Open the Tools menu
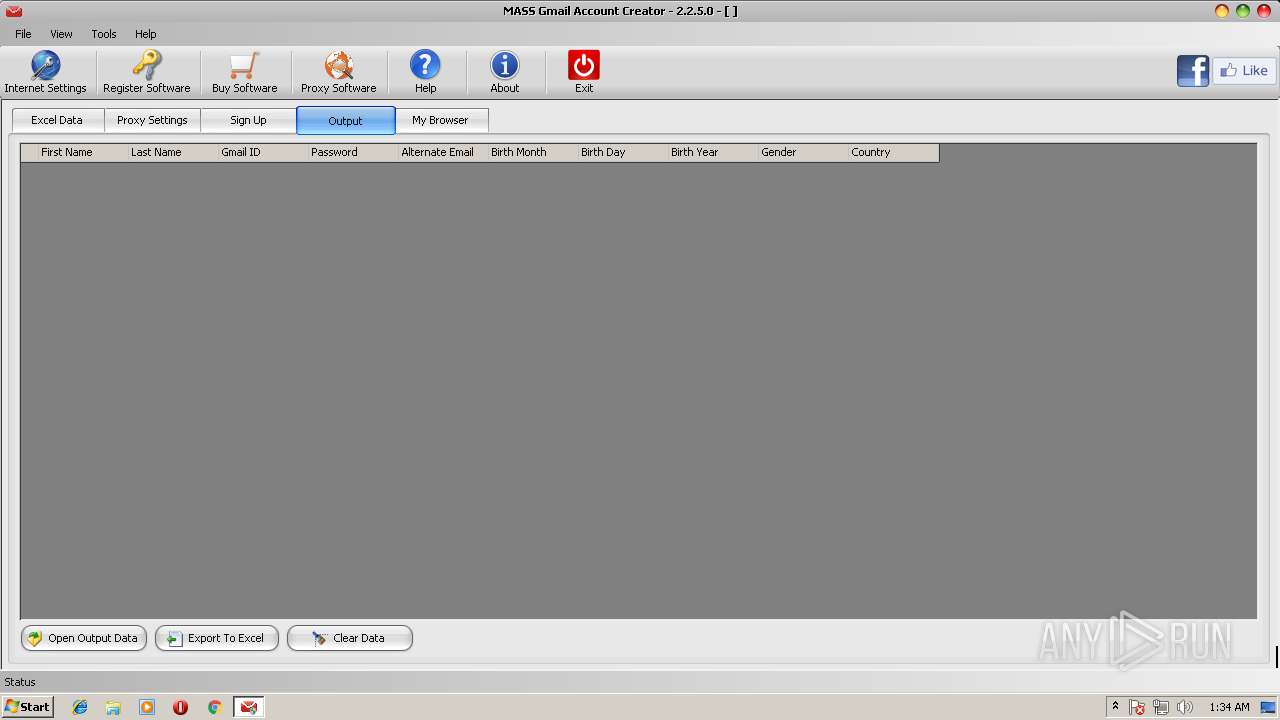The image size is (1280, 720). (x=104, y=34)
